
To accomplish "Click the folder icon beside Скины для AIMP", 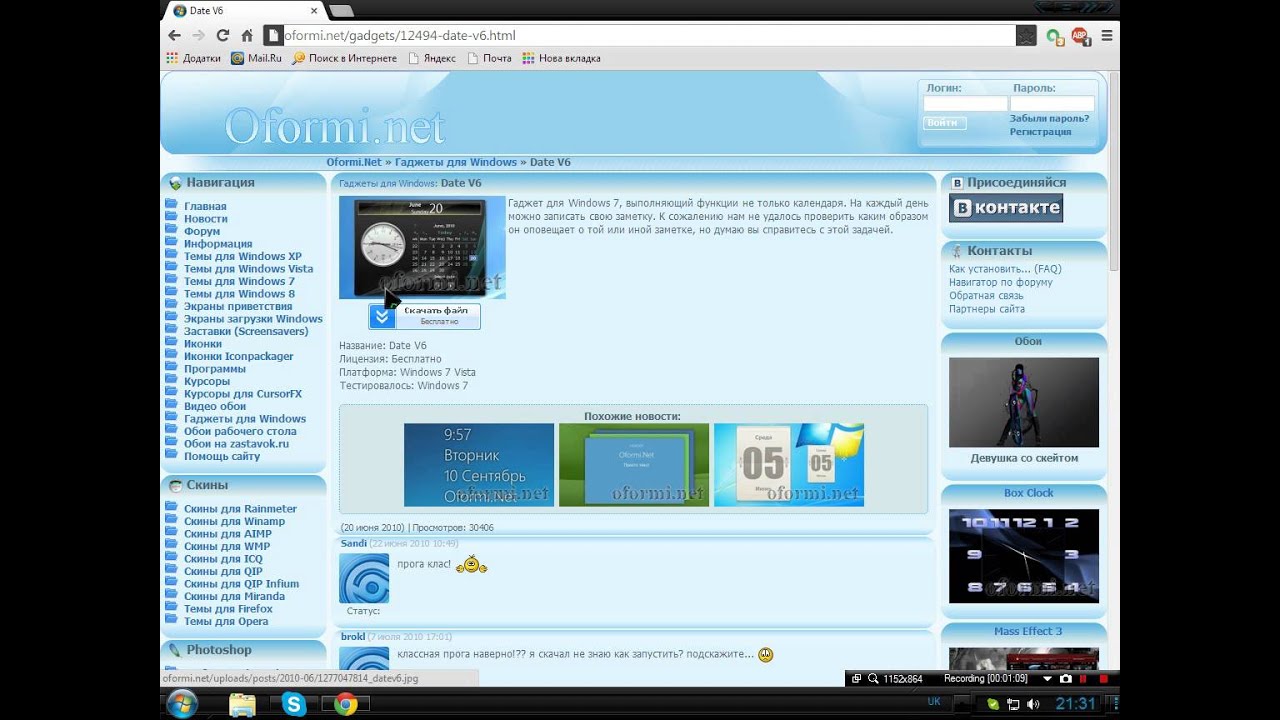I will 171,533.
